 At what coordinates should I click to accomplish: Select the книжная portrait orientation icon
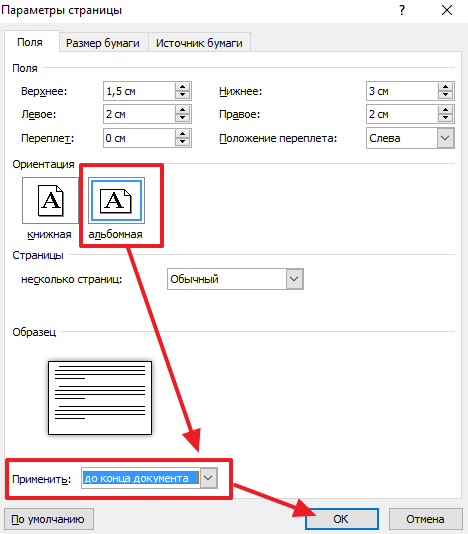50,200
